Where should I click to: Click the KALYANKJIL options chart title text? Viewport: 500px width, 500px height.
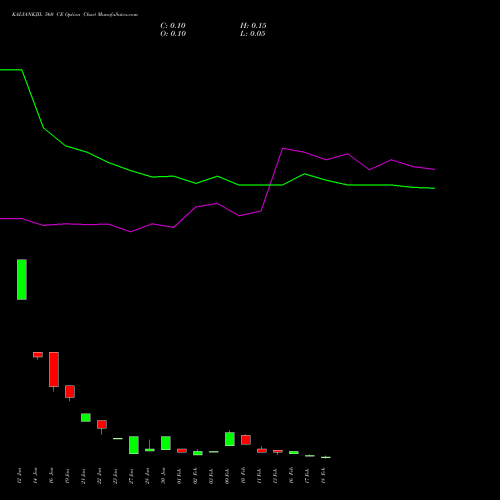[75, 15]
